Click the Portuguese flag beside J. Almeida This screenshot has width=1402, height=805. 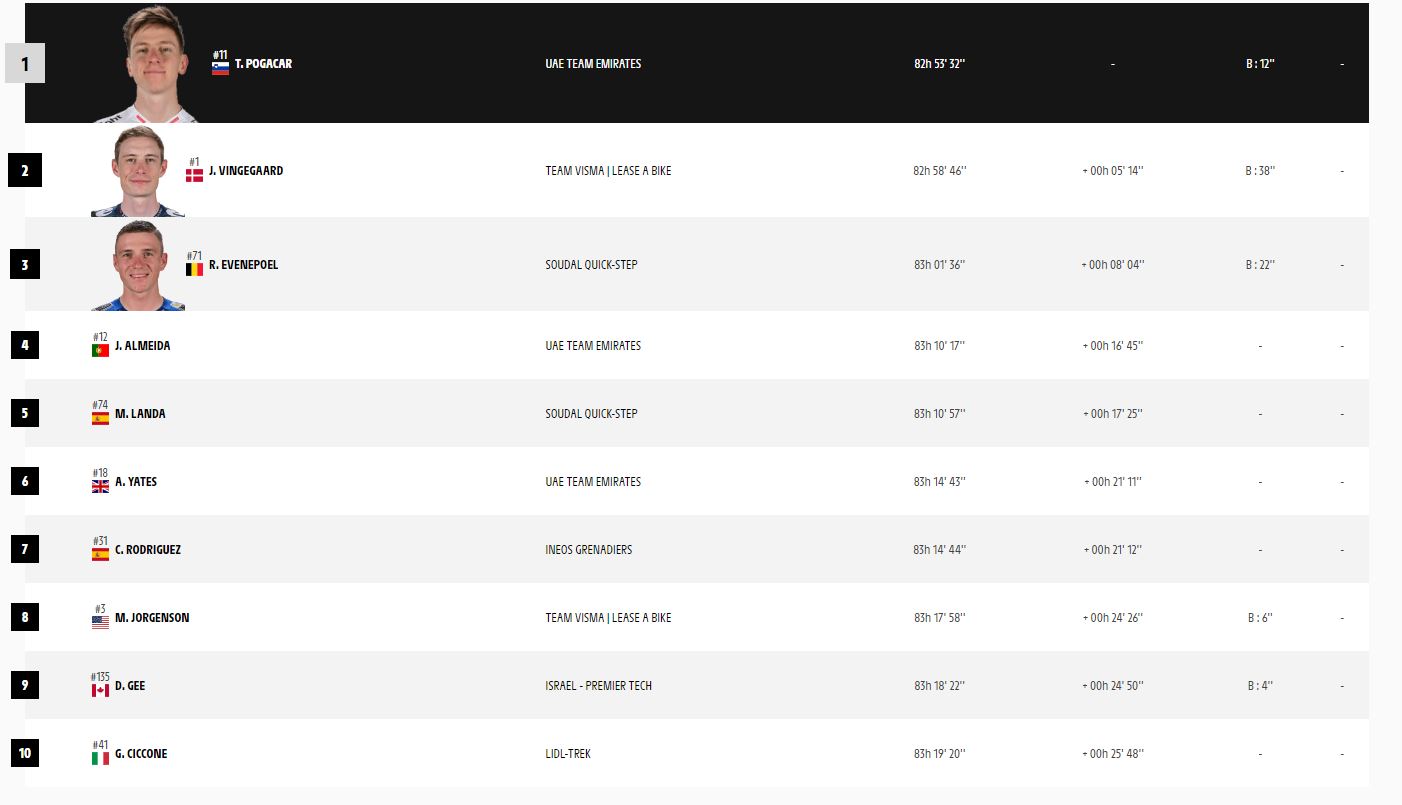coord(100,350)
